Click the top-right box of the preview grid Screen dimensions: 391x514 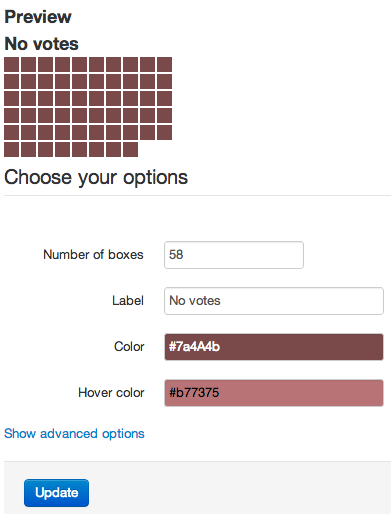(164, 64)
